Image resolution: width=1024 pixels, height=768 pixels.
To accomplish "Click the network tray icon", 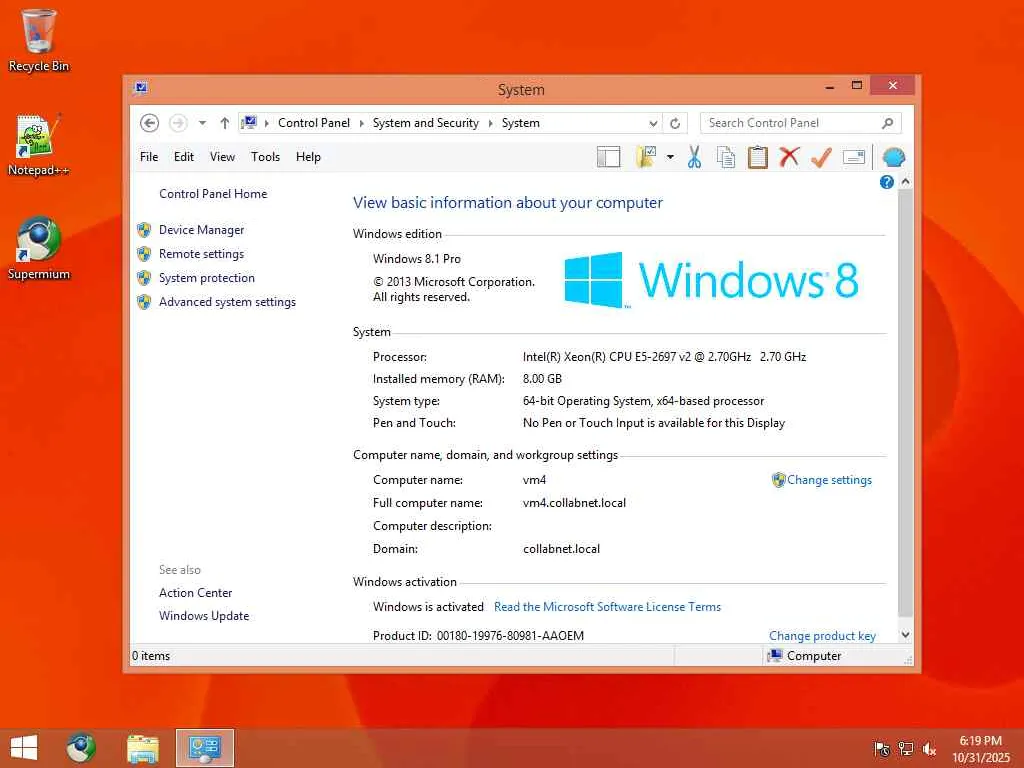I will click(905, 749).
